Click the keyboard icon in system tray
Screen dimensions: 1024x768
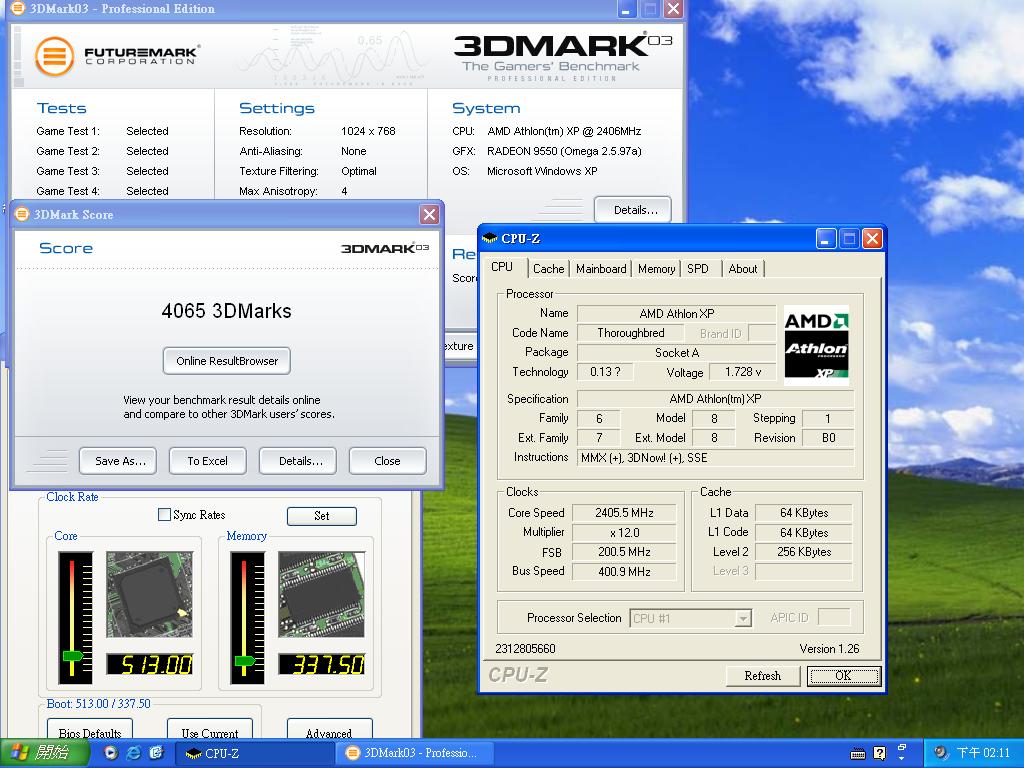[x=858, y=753]
